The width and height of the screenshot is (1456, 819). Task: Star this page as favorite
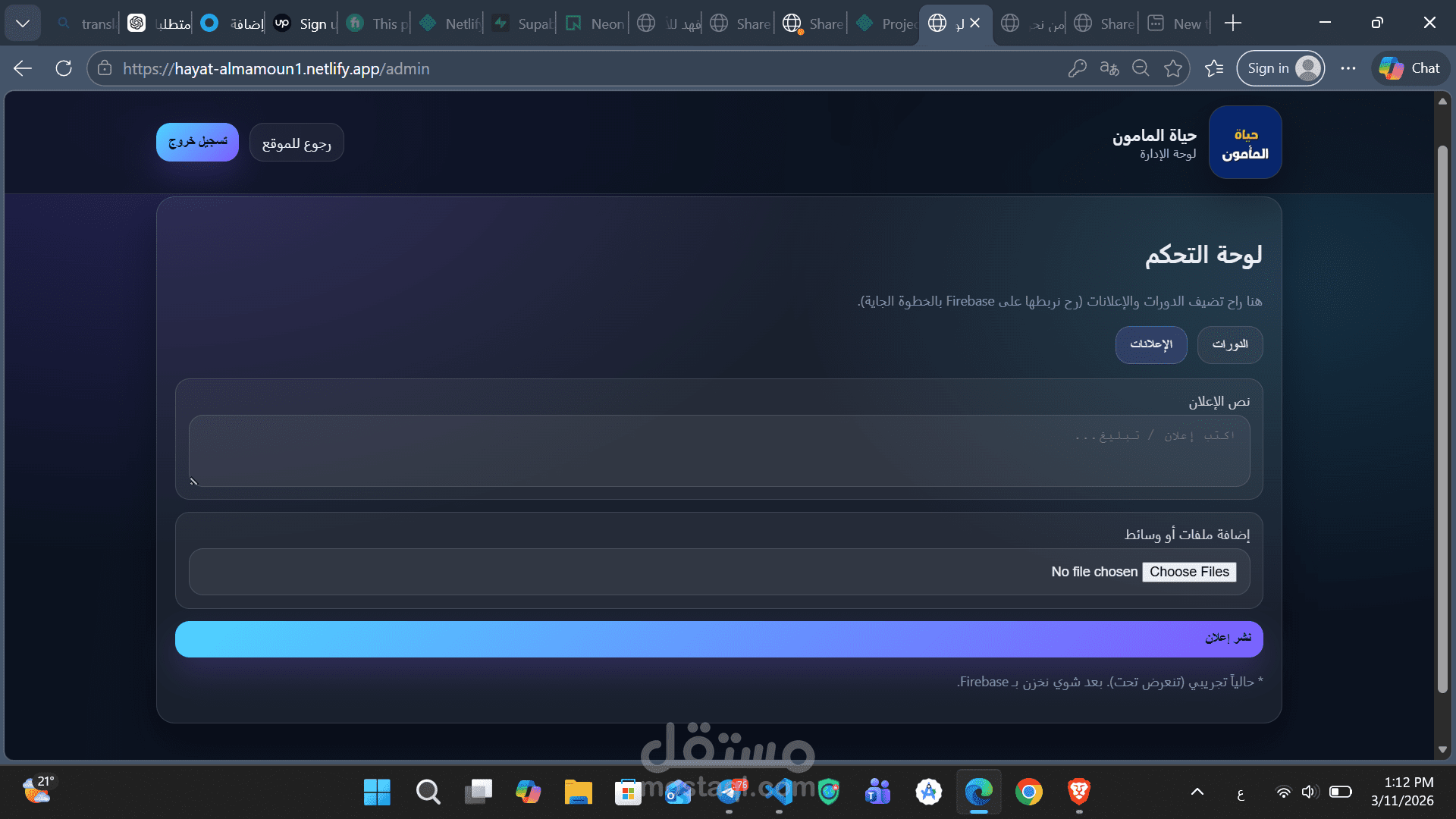[x=1173, y=68]
